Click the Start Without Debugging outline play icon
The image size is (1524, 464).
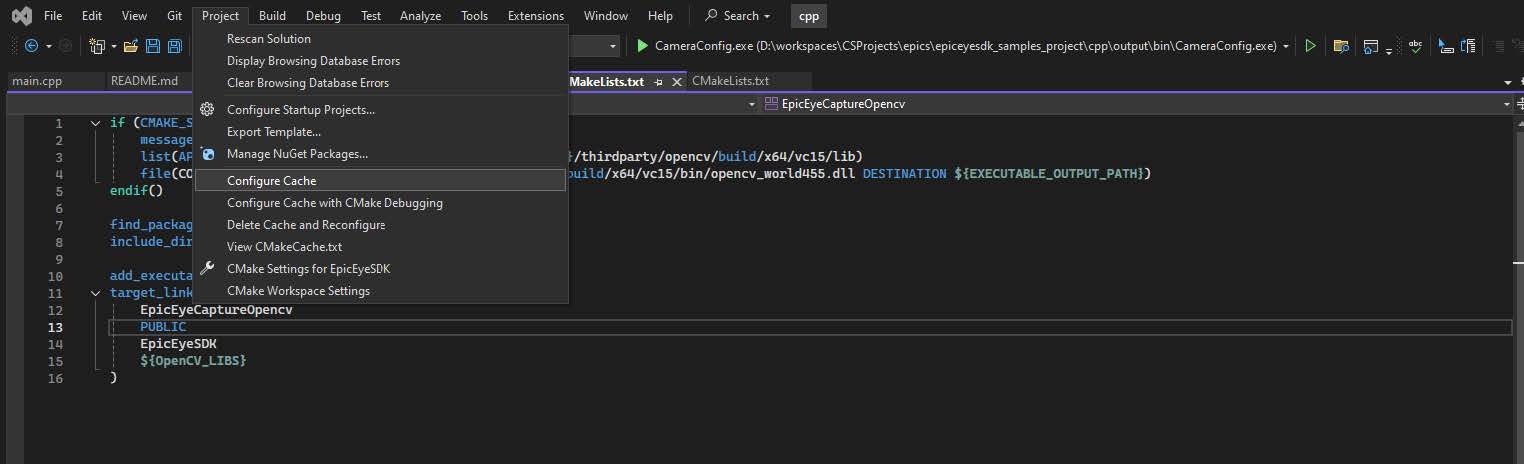pyautogui.click(x=1310, y=46)
